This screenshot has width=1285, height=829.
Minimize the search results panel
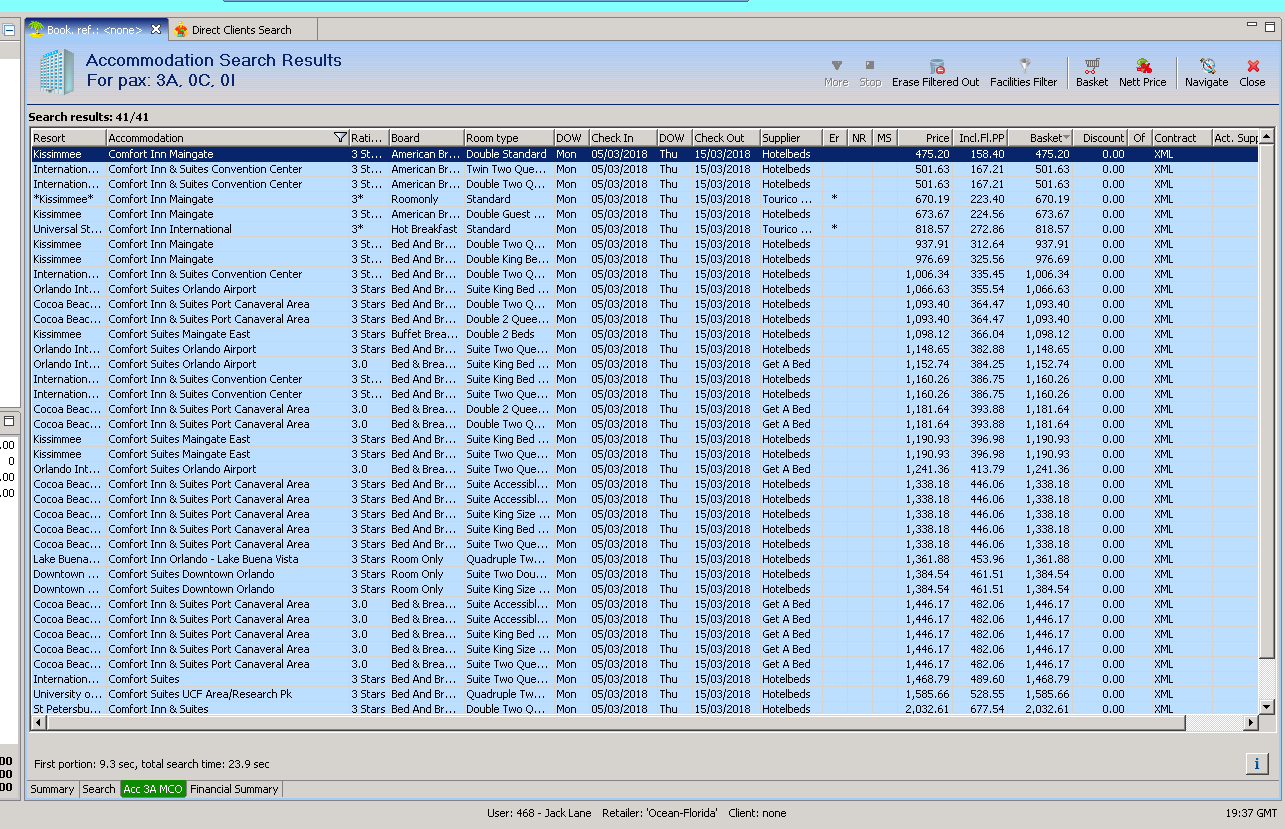[x=1250, y=26]
